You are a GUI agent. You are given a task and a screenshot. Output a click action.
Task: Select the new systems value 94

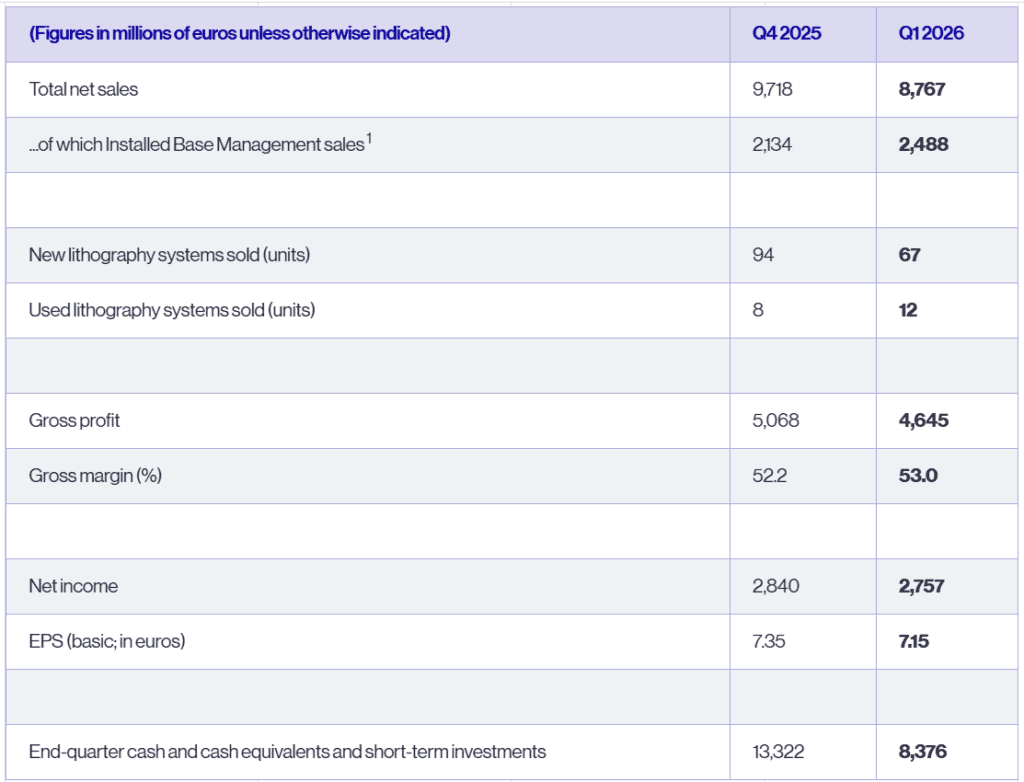click(x=763, y=255)
